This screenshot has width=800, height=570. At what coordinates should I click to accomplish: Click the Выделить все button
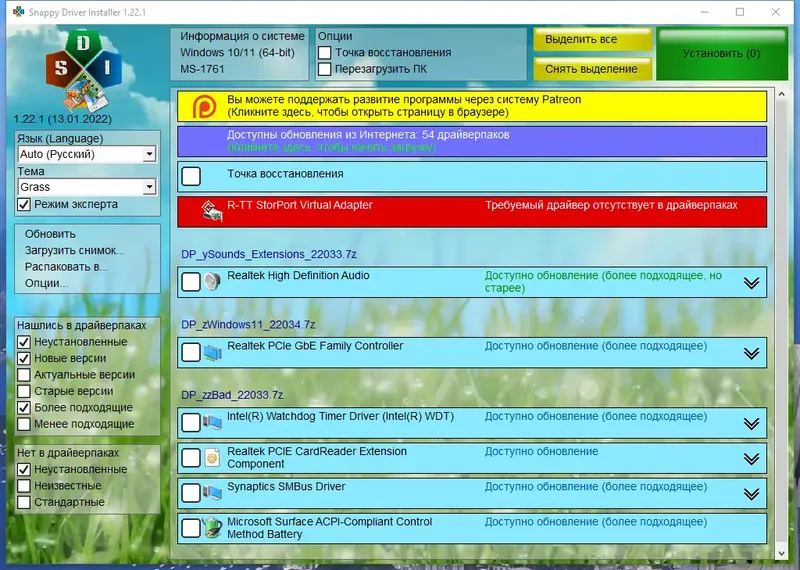point(592,39)
